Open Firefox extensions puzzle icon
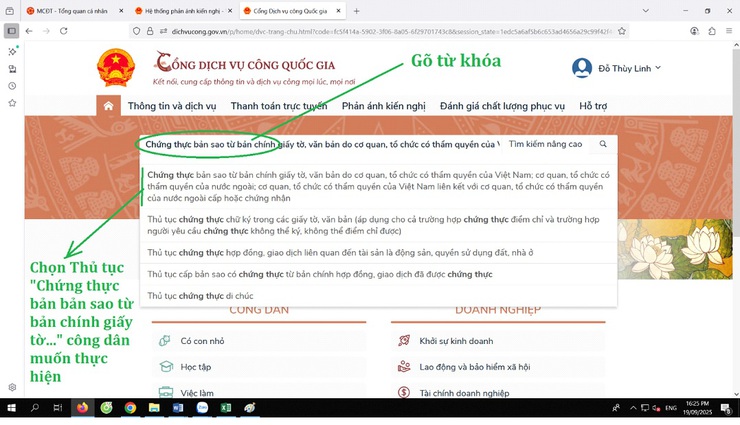 712,31
